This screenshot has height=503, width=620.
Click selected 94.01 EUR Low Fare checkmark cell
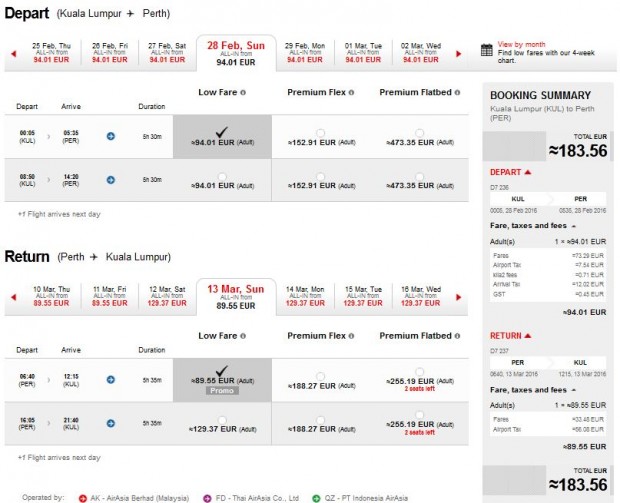click(x=222, y=137)
